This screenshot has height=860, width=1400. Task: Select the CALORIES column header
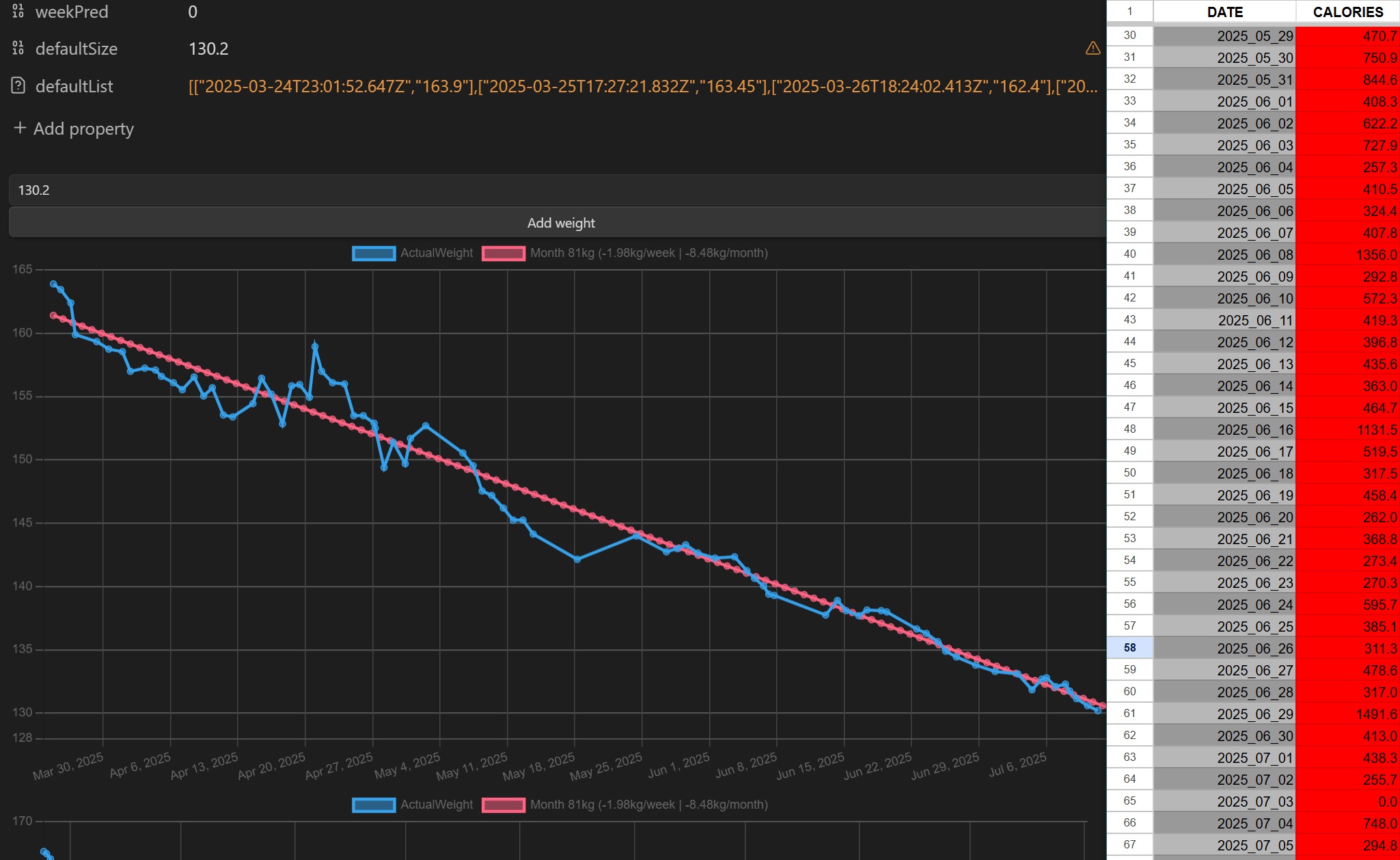1347,12
